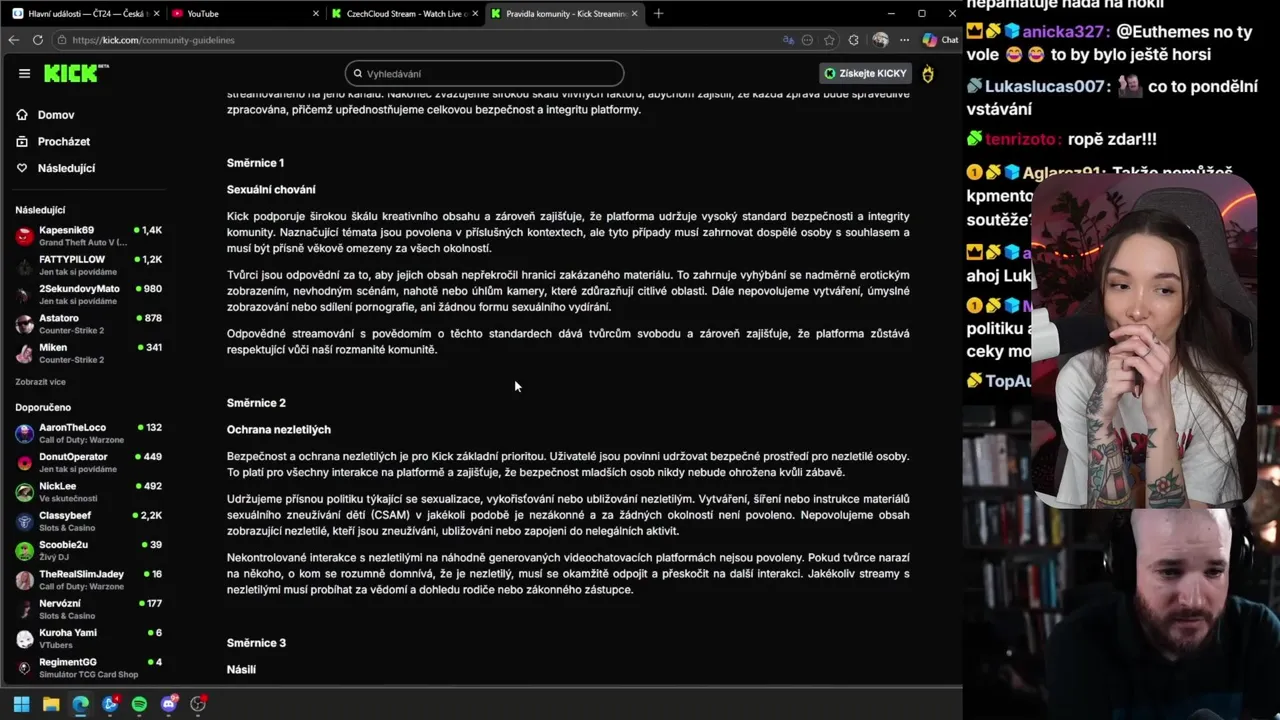Open Spotify from the taskbar
Image resolution: width=1280 pixels, height=720 pixels.
click(139, 704)
